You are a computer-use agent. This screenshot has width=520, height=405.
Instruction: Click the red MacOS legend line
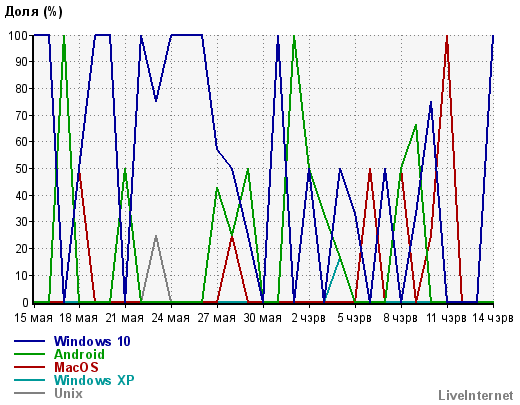tap(29, 367)
